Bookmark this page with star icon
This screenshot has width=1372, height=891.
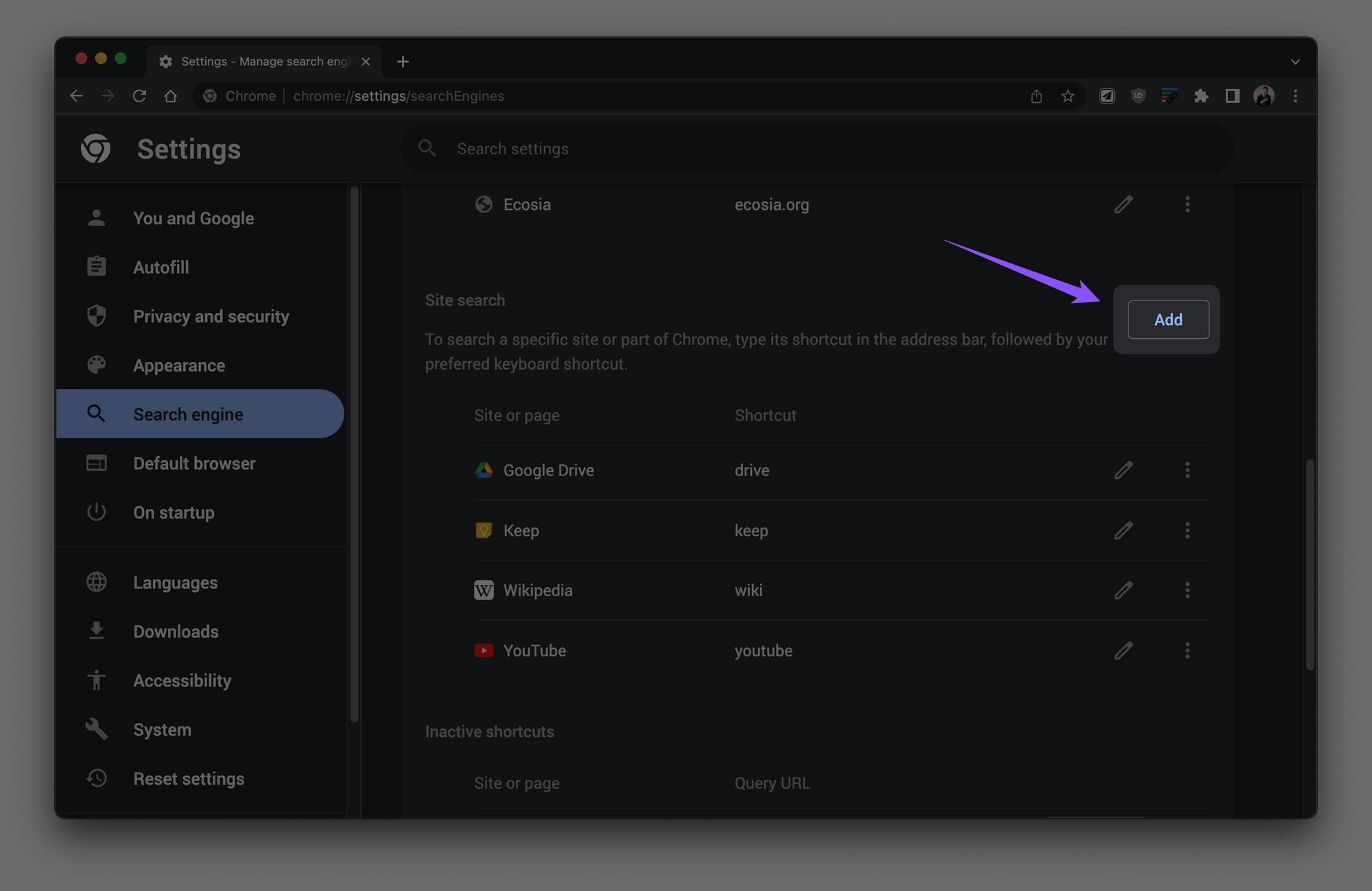pyautogui.click(x=1067, y=96)
